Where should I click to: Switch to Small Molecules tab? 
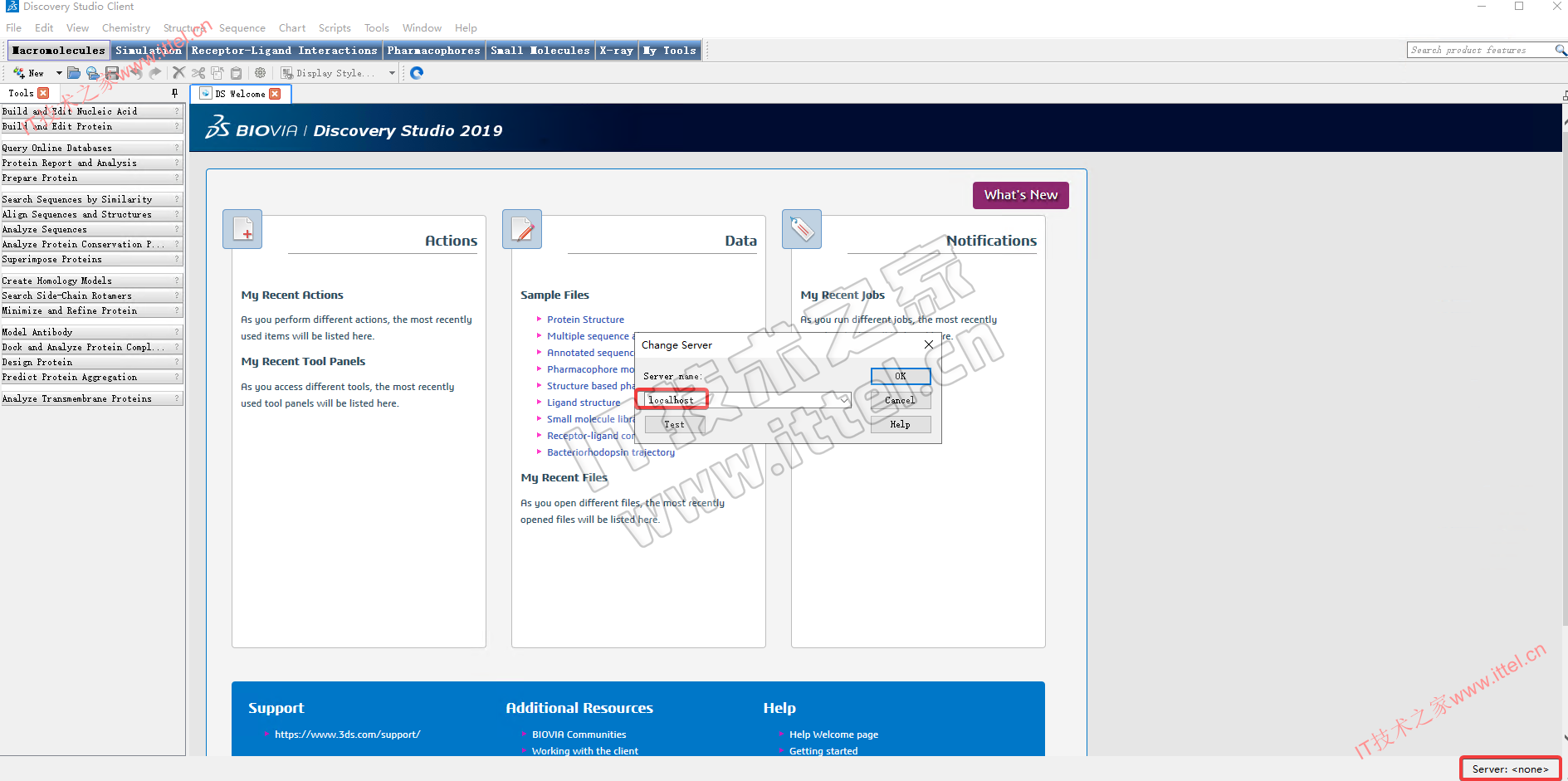click(540, 51)
